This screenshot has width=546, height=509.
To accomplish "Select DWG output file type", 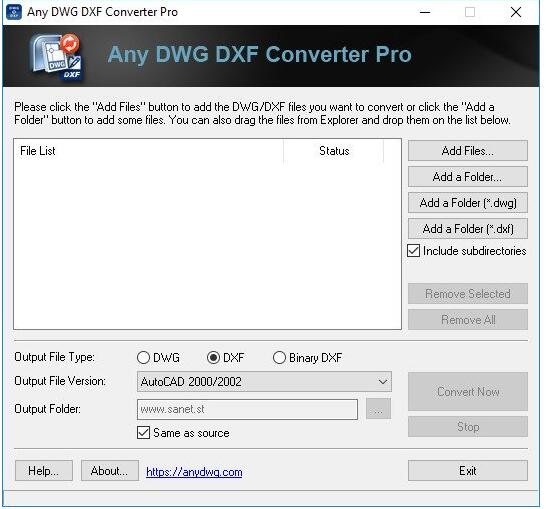I will pyautogui.click(x=143, y=358).
